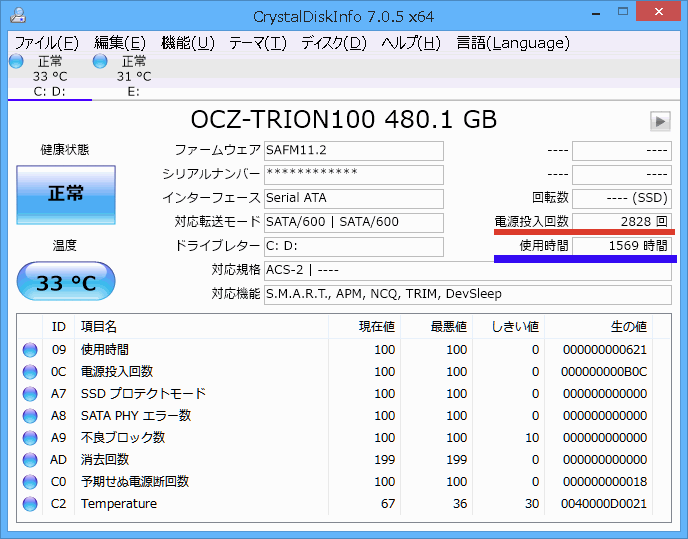Select the E: disk tab
This screenshot has width=688, height=539.
click(x=134, y=76)
